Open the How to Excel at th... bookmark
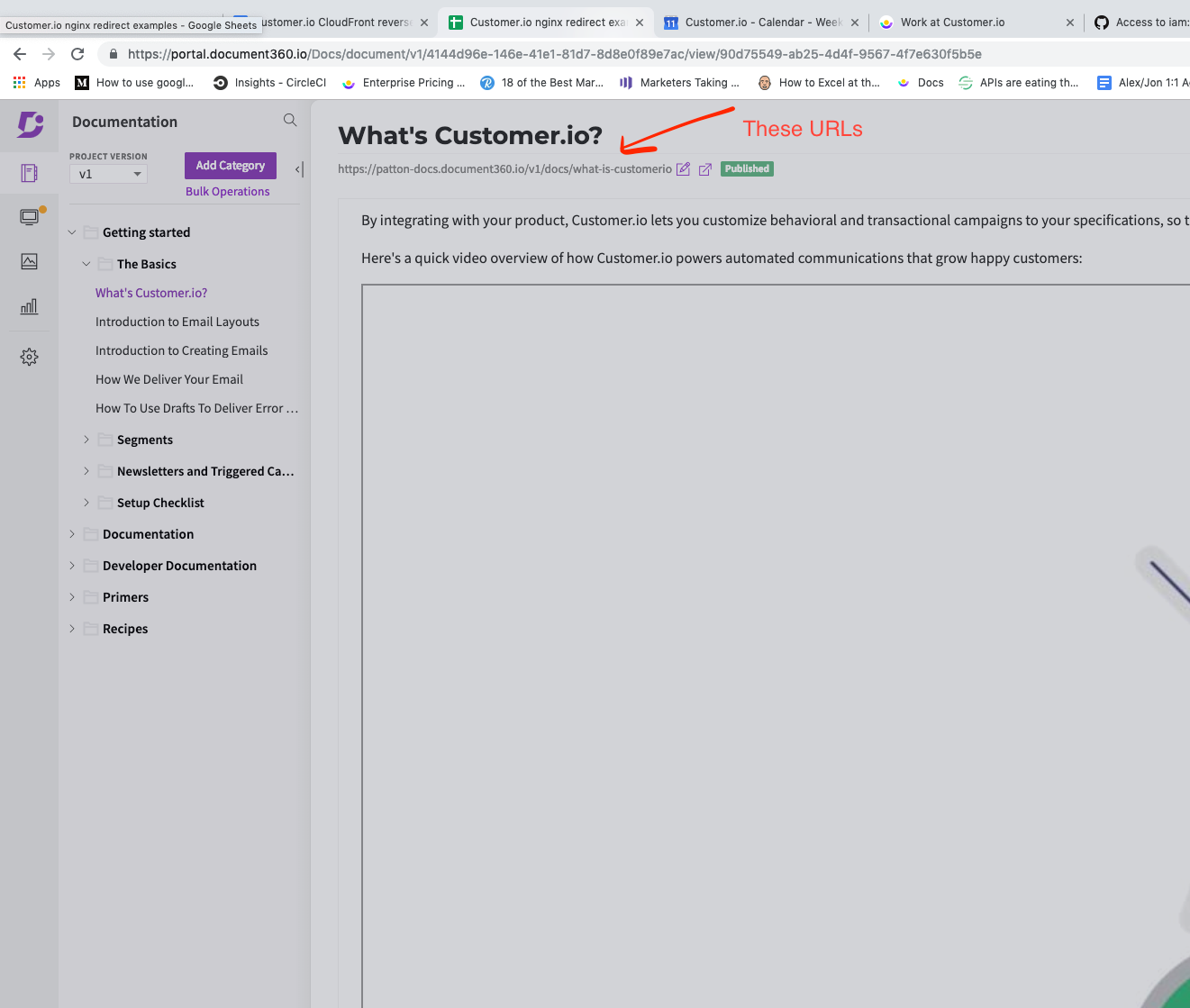Image resolution: width=1190 pixels, height=1008 pixels. (819, 83)
